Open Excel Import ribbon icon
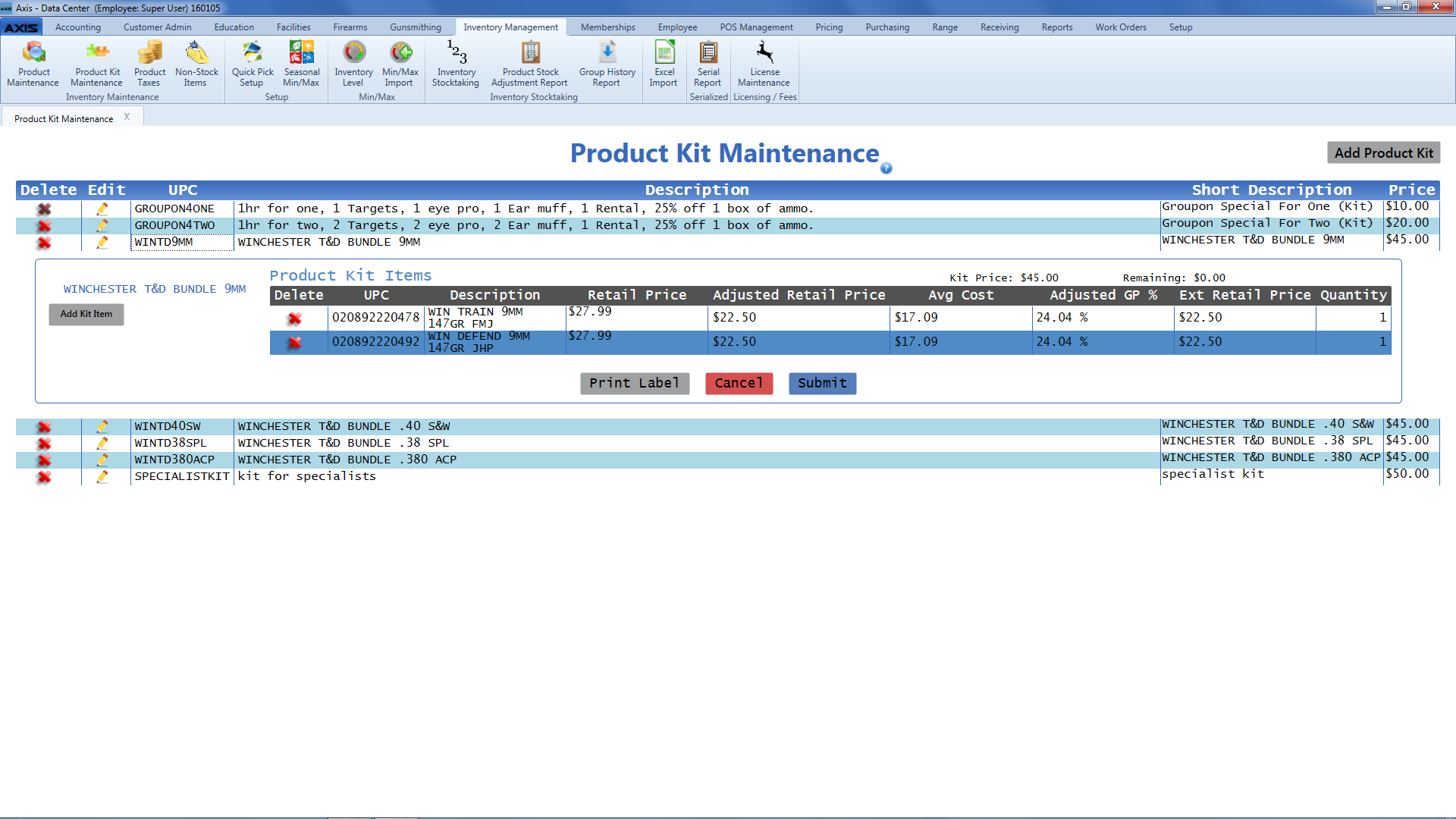The image size is (1456, 819). click(664, 64)
